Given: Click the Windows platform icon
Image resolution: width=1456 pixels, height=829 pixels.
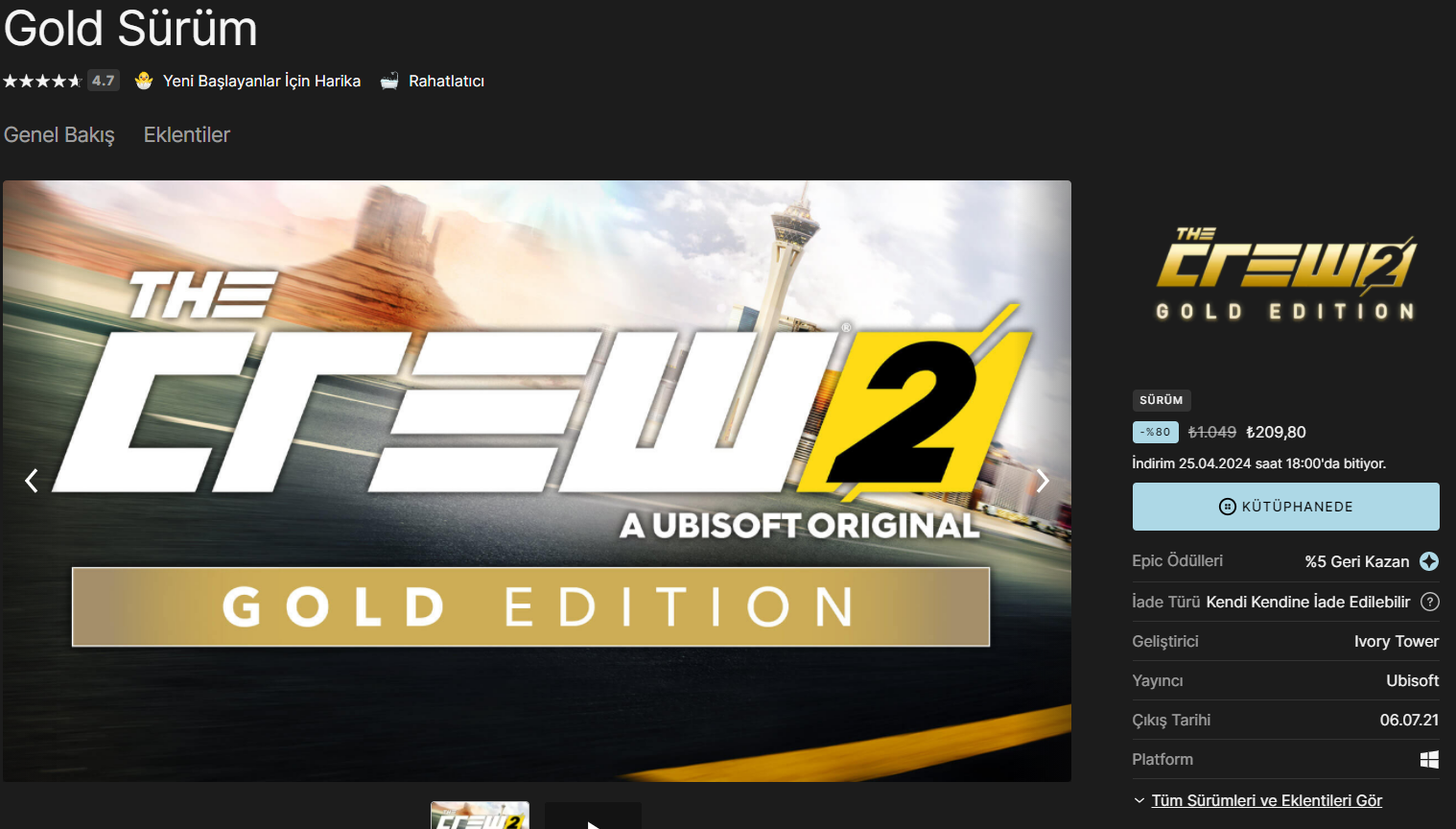Looking at the screenshot, I should (x=1429, y=759).
